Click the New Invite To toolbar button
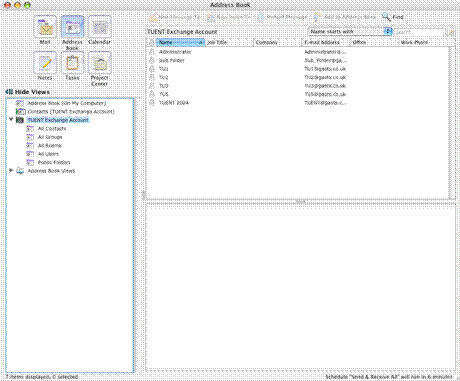 [x=228, y=17]
